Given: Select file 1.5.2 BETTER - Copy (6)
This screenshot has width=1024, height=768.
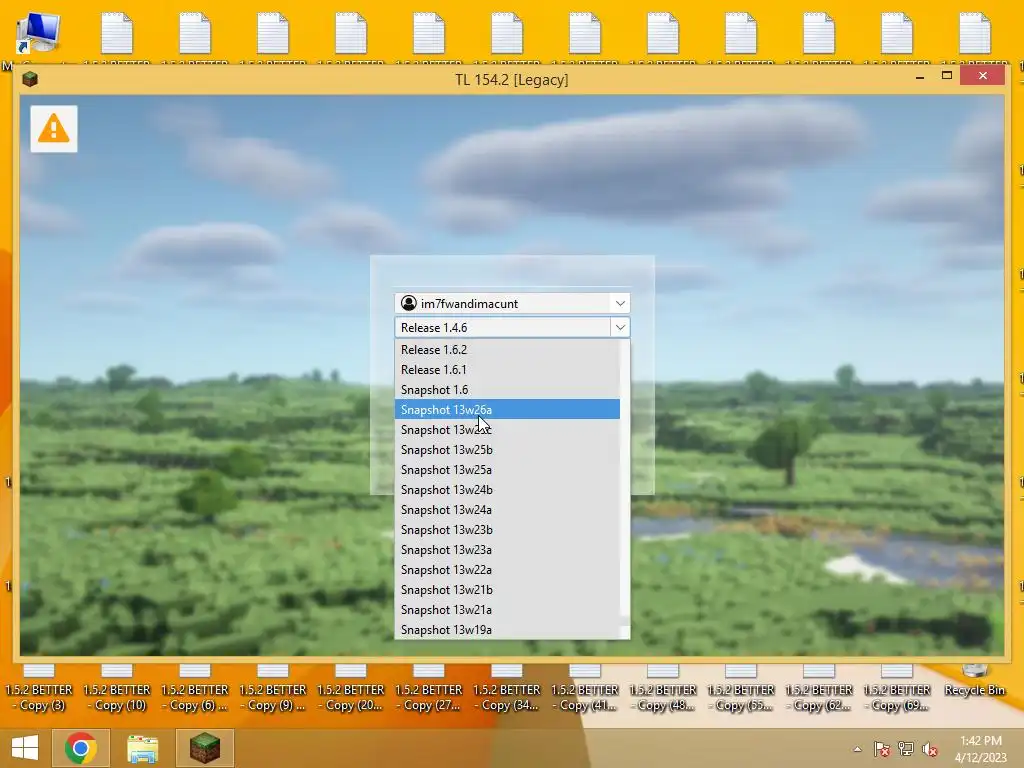Looking at the screenshot, I should pyautogui.click(x=195, y=689).
